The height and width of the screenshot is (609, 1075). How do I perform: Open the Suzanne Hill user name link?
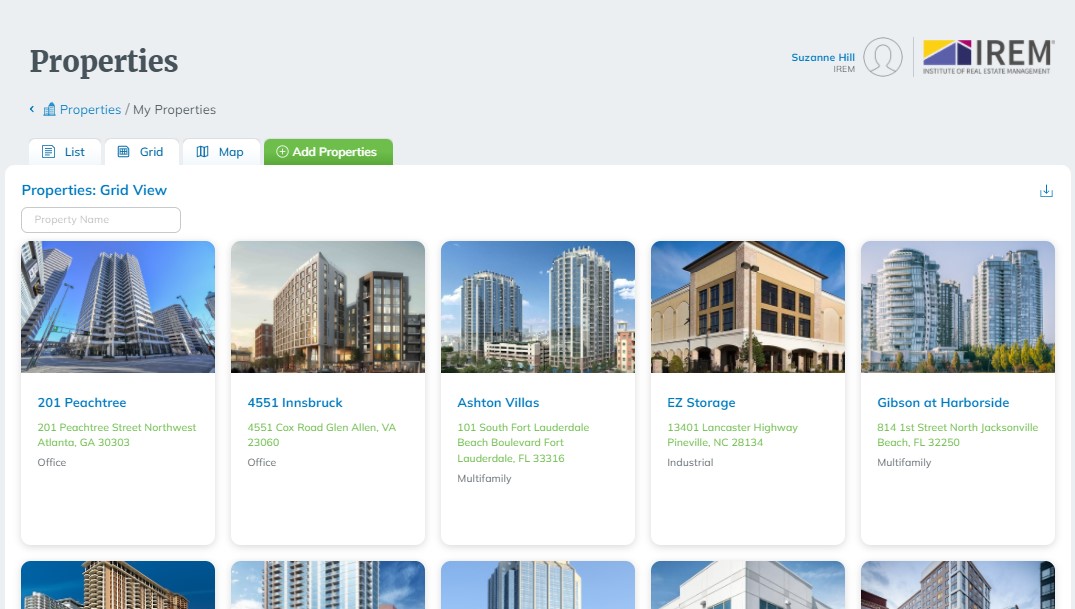click(x=823, y=58)
